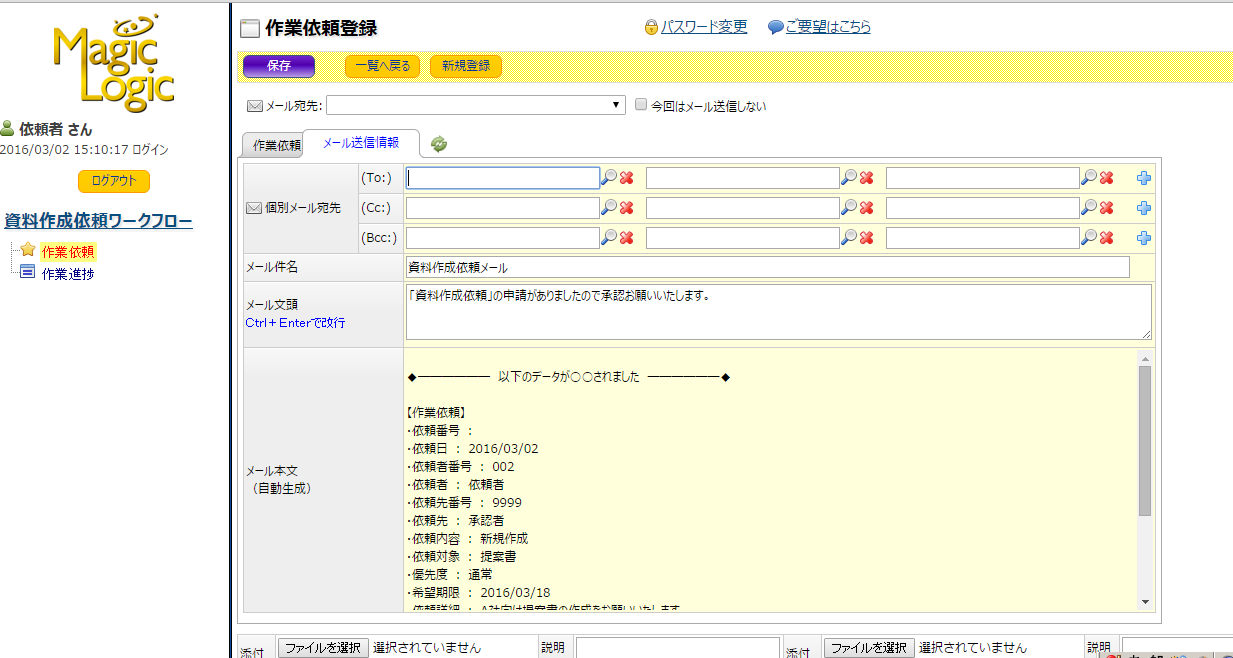Viewport: 1233px width, 658px height.
Task: Click the magnifier icon beside second Cc field
Action: coord(849,208)
